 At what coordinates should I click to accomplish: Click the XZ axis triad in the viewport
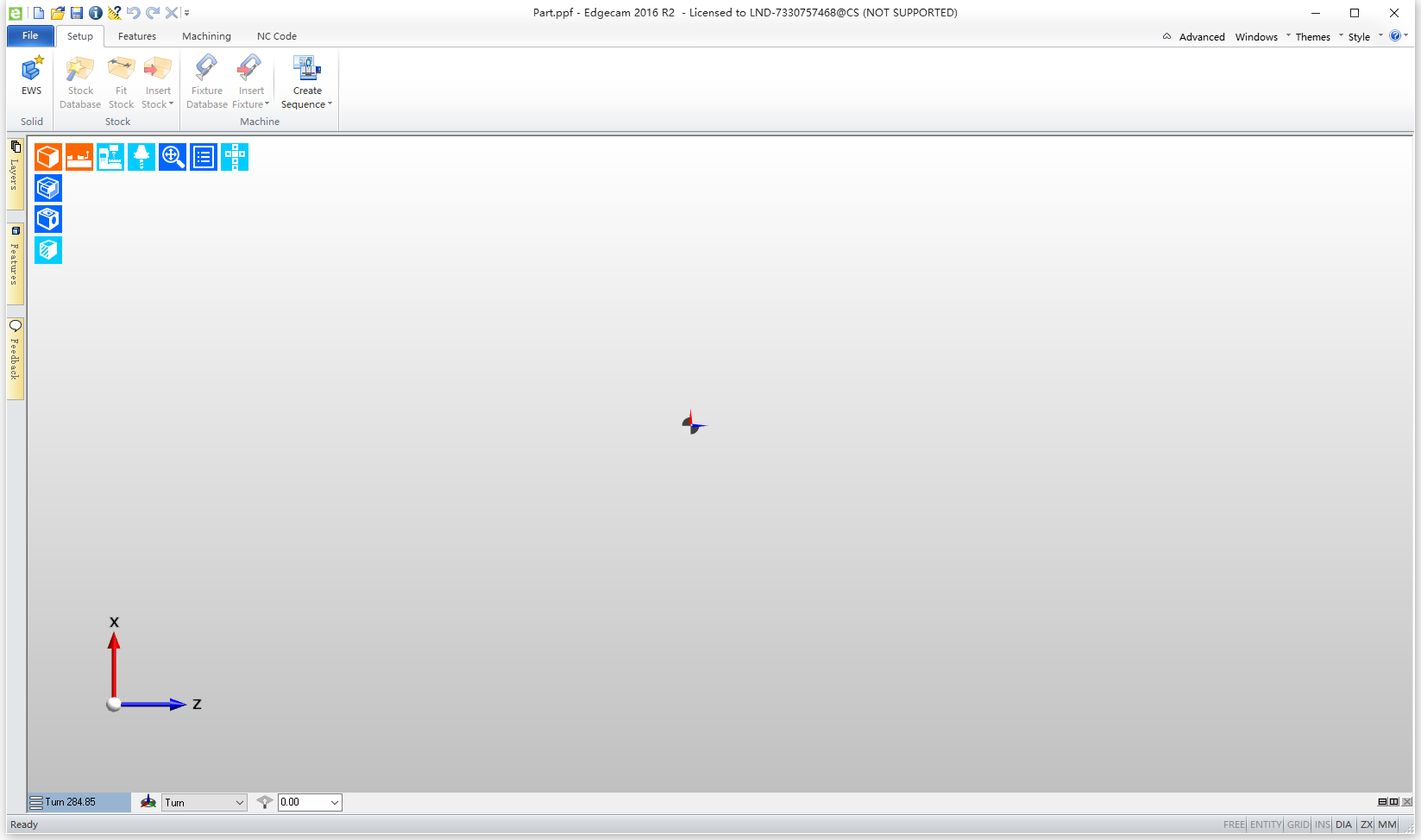click(x=153, y=664)
